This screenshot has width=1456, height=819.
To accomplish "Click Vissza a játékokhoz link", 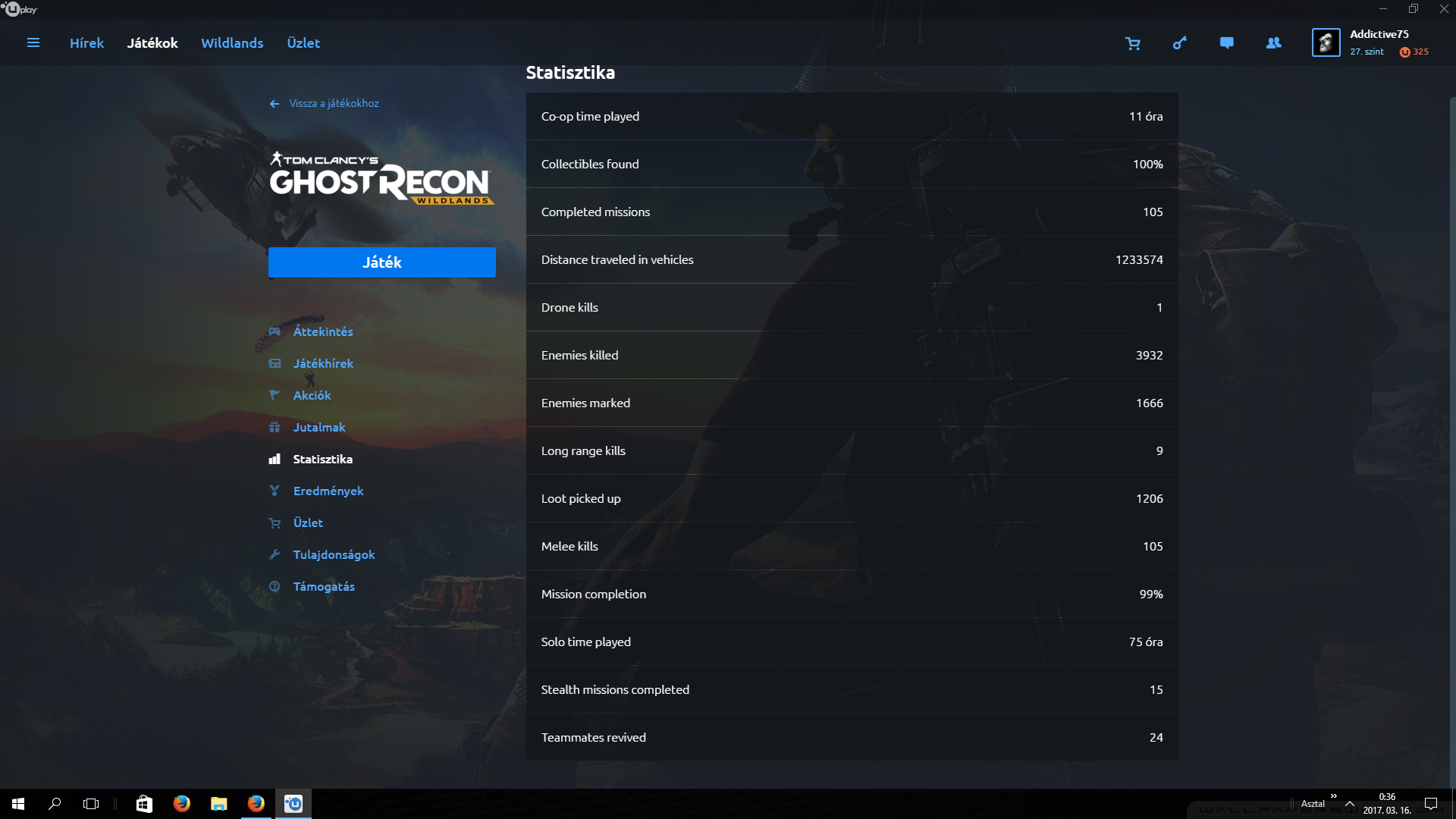I will (x=334, y=103).
